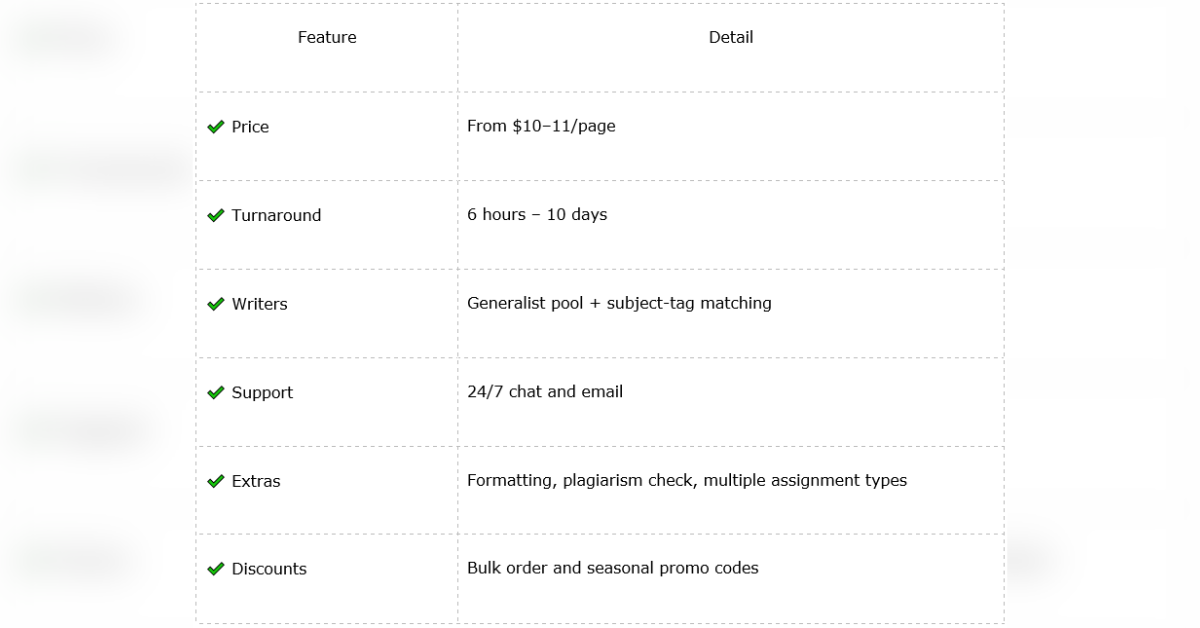Click the green checkmark beside Extras
Screen dimensions: 1200x628
tap(215, 481)
